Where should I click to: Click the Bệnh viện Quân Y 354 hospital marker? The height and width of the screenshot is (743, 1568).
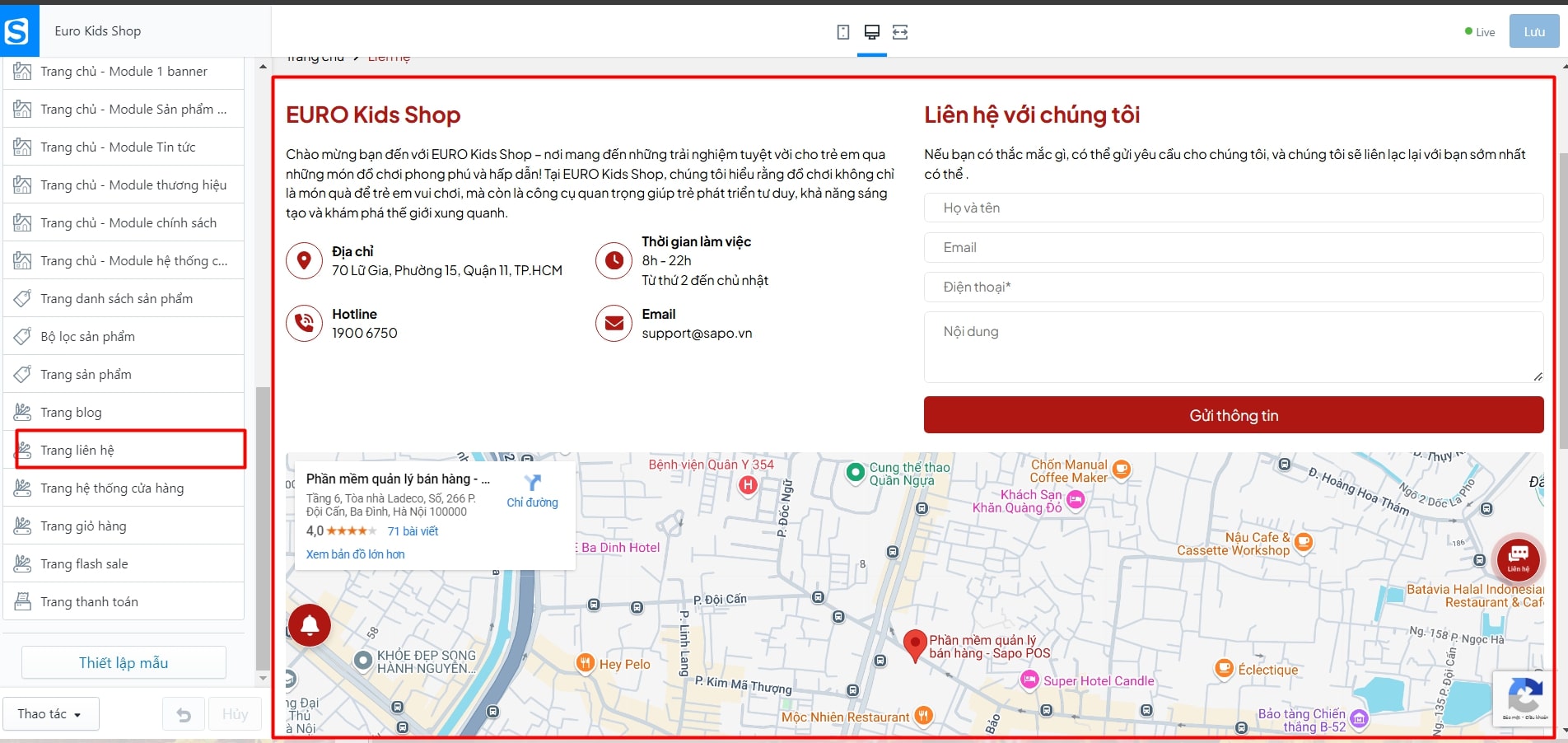point(748,485)
